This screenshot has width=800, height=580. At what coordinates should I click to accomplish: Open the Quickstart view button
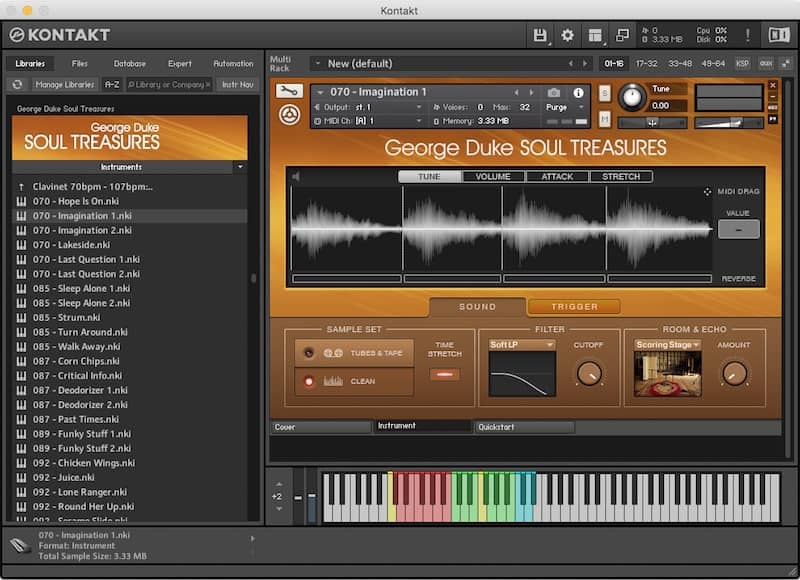524,427
